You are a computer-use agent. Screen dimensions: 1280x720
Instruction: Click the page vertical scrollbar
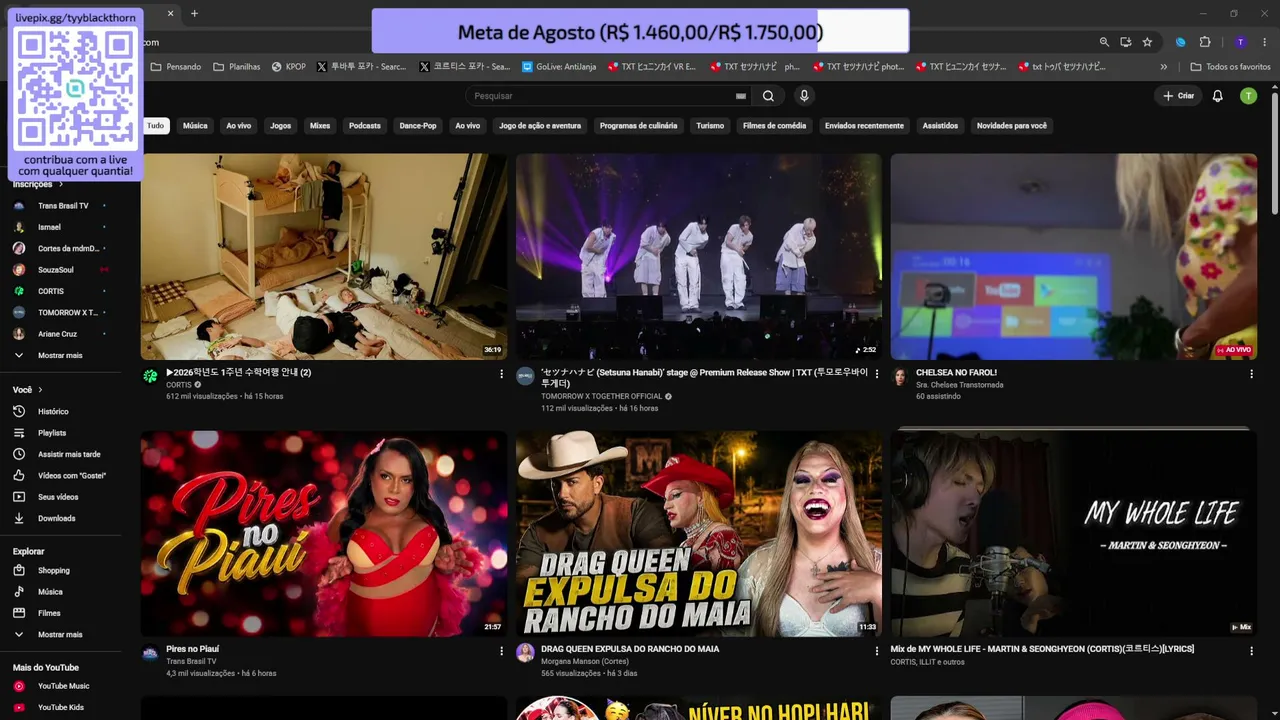click(x=1275, y=152)
